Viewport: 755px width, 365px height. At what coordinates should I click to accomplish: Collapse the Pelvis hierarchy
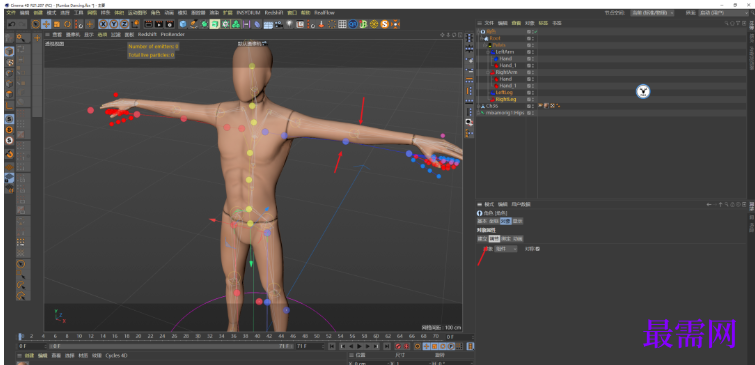(485, 45)
